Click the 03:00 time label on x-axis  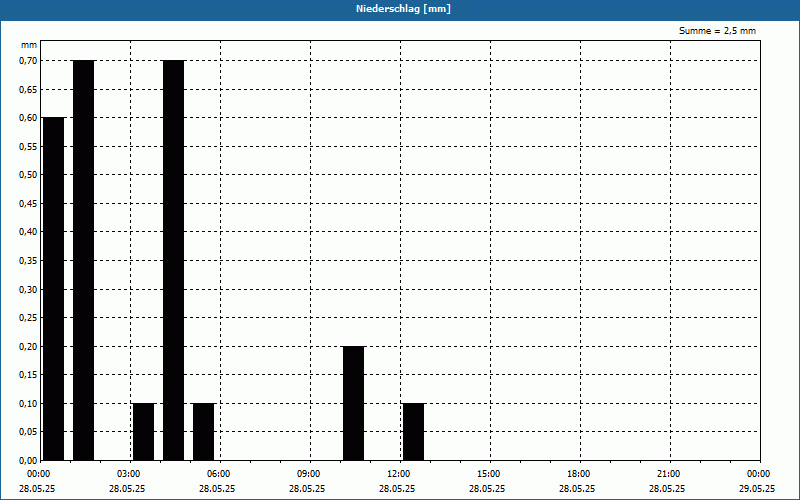130,474
